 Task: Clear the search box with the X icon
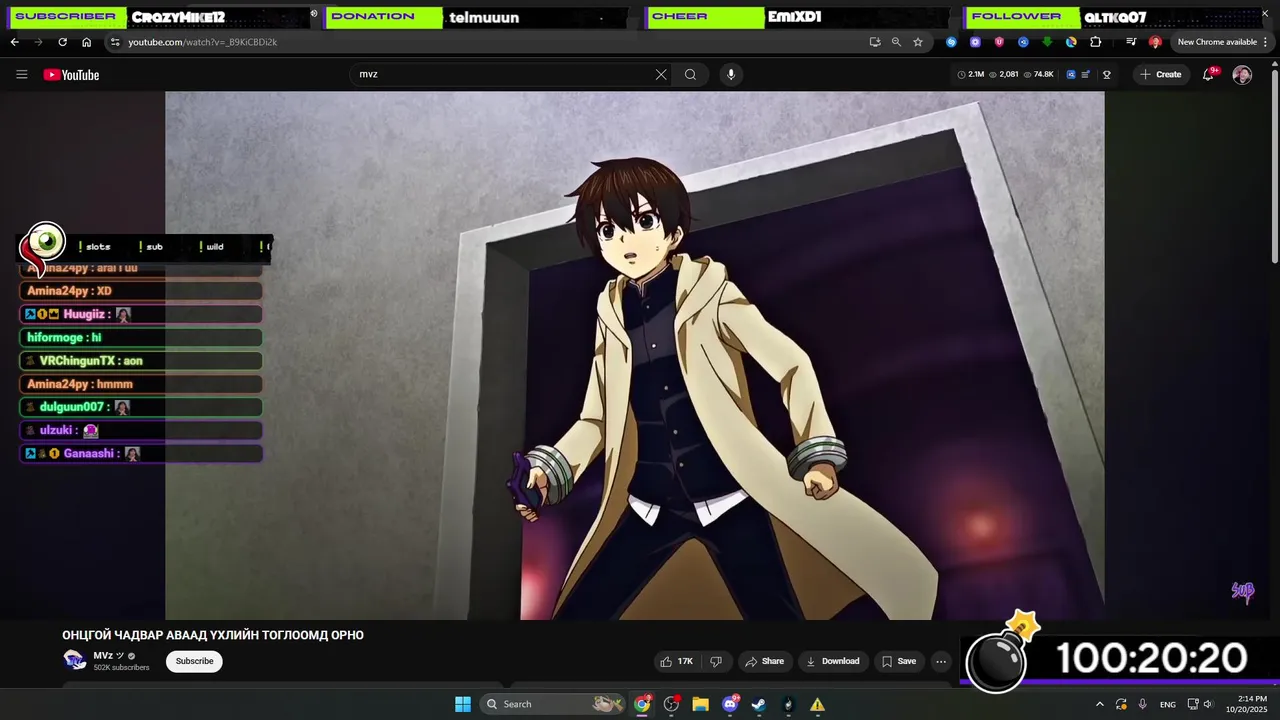661,74
